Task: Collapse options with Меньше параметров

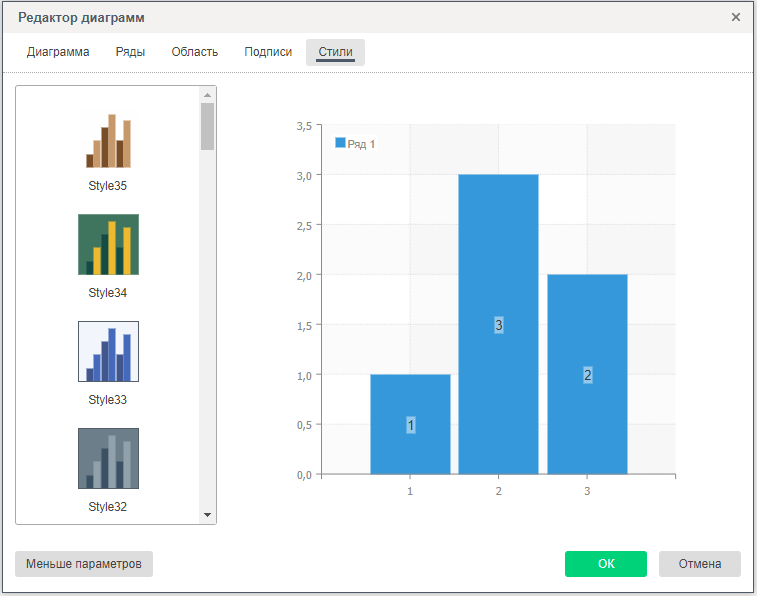Action: tap(84, 564)
